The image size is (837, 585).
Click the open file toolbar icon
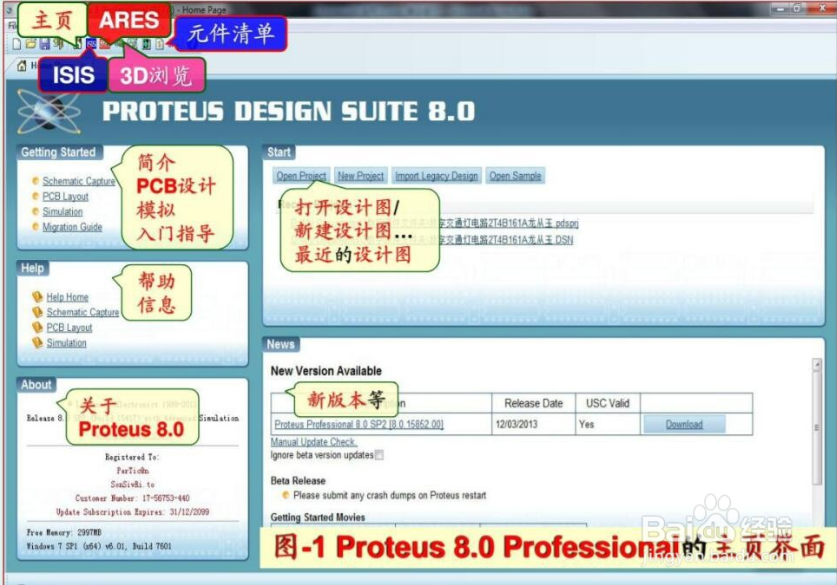tap(31, 43)
